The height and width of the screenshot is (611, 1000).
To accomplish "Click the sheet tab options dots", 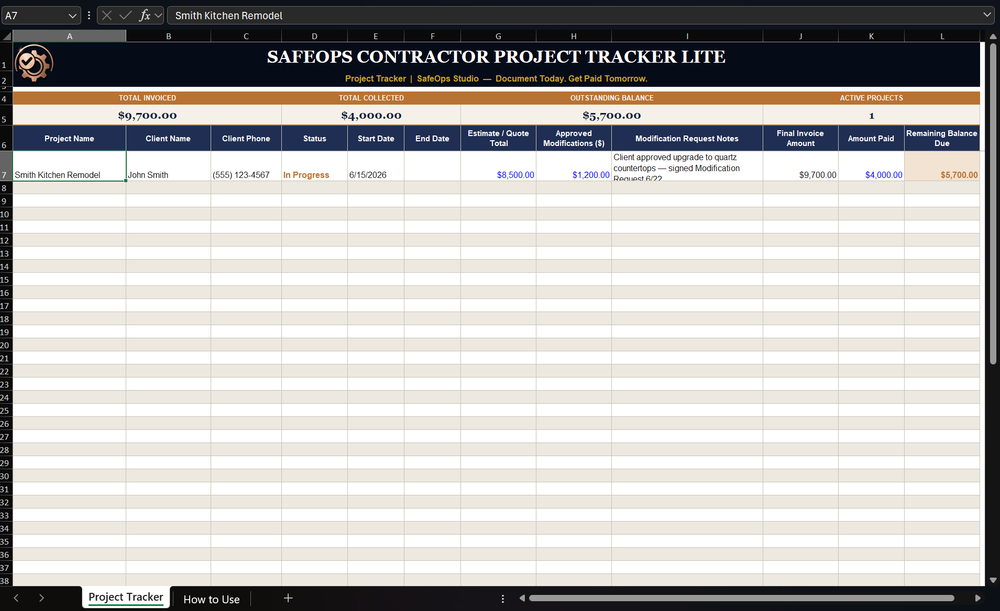I will click(x=503, y=598).
